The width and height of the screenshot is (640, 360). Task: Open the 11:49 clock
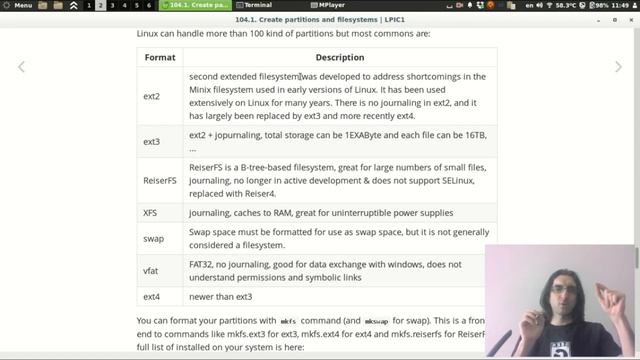[620, 5]
